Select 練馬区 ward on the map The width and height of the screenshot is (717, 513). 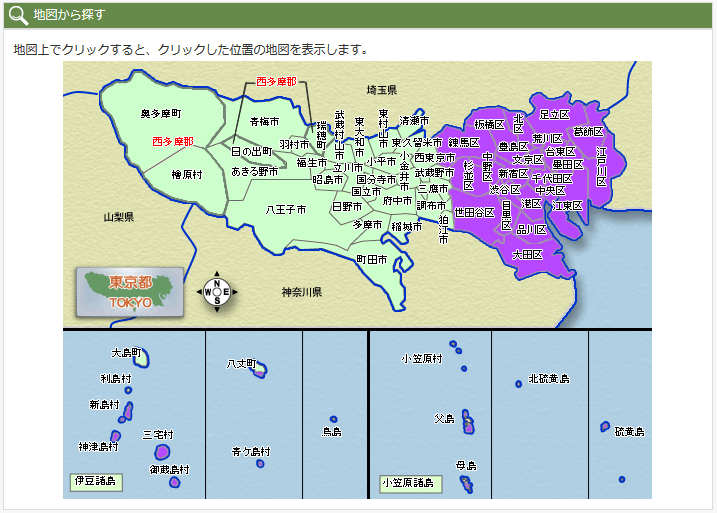point(464,142)
